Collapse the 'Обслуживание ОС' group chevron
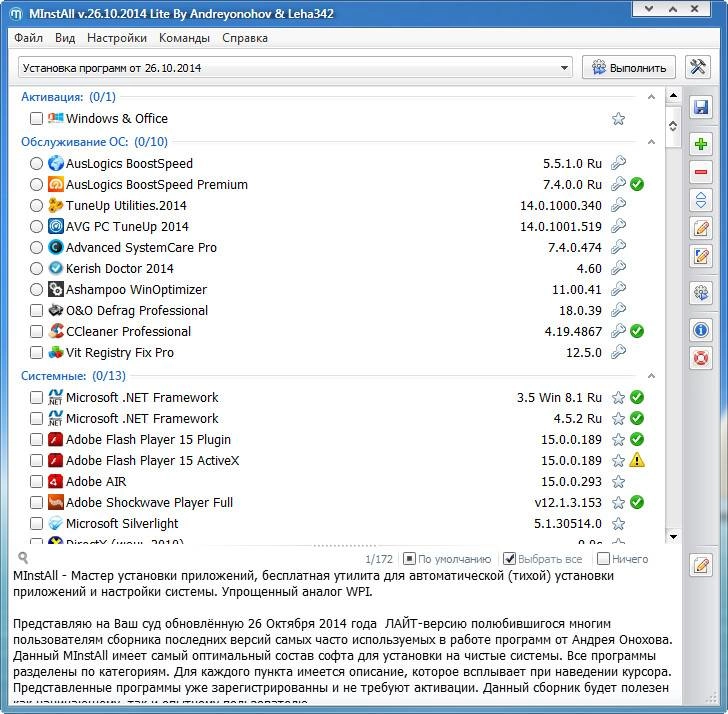Screen dimensions: 728x714 (651, 142)
